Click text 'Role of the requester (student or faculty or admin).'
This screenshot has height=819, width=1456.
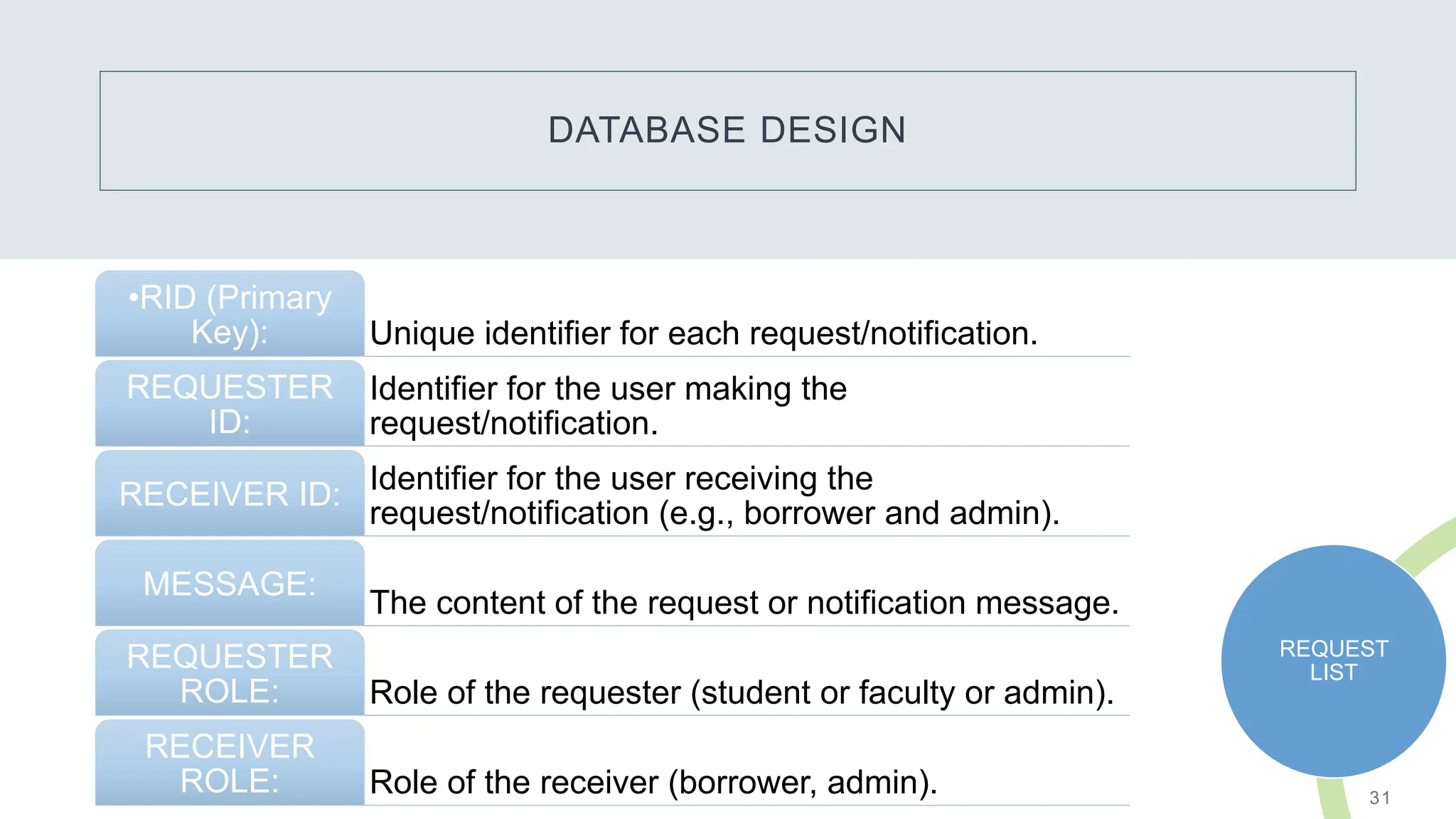click(x=742, y=693)
